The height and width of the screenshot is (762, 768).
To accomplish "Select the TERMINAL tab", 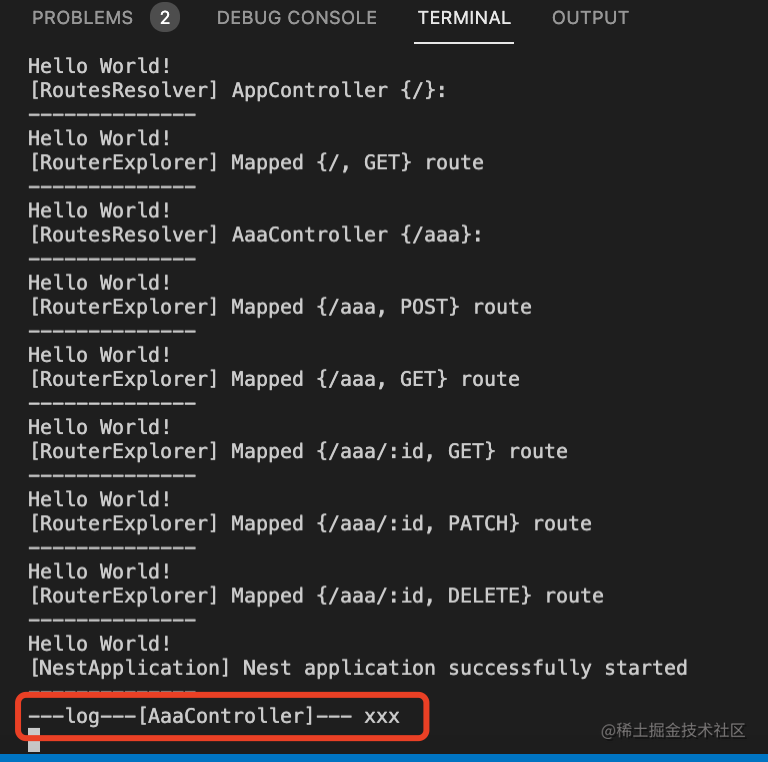I will [x=464, y=18].
